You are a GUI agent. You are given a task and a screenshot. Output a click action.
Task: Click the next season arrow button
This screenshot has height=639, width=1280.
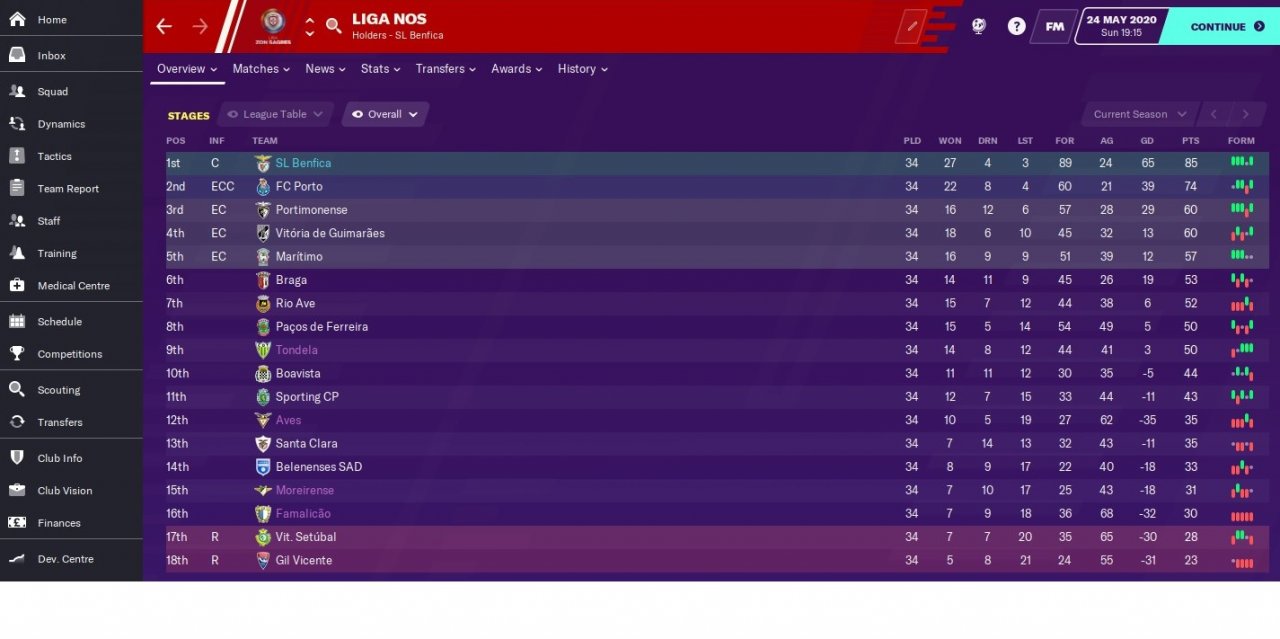point(1246,114)
